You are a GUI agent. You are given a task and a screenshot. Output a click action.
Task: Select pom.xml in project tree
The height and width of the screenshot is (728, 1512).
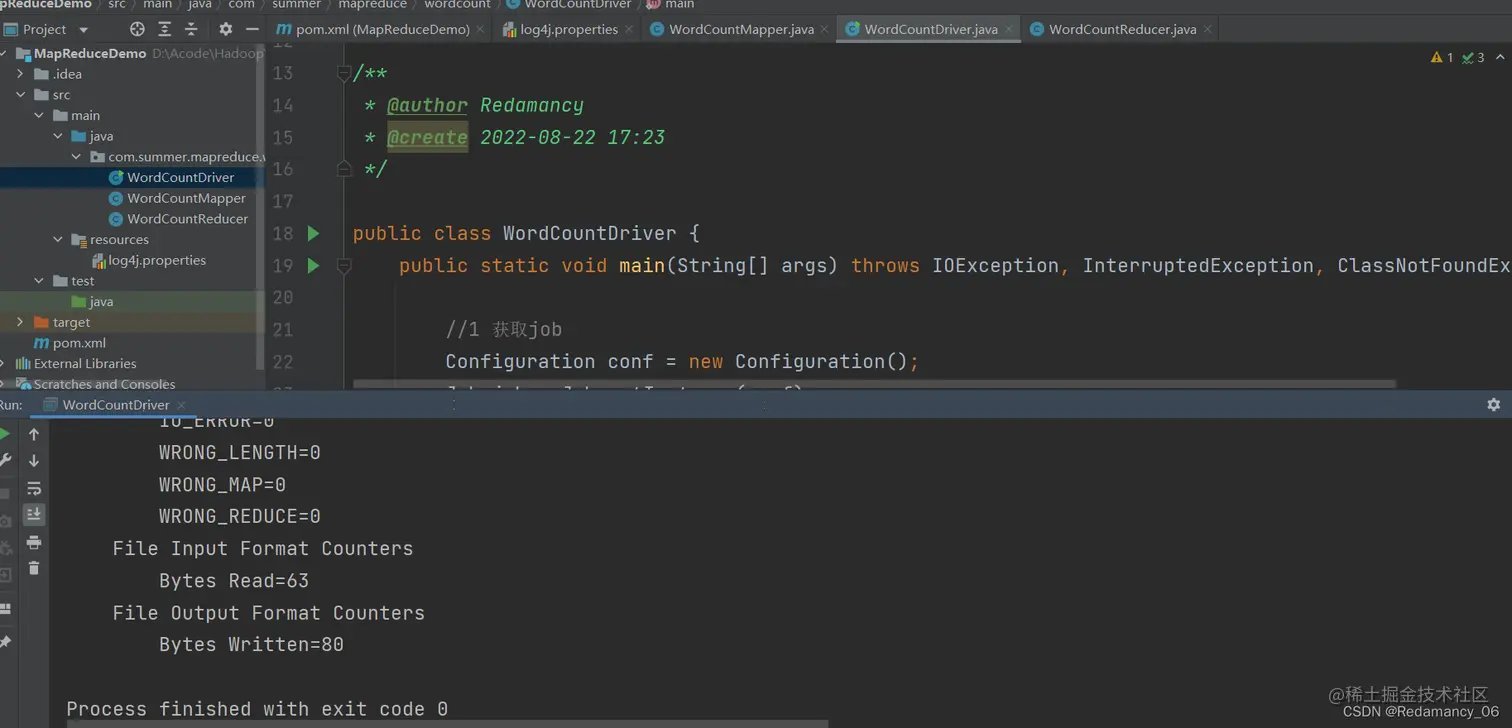click(x=79, y=343)
